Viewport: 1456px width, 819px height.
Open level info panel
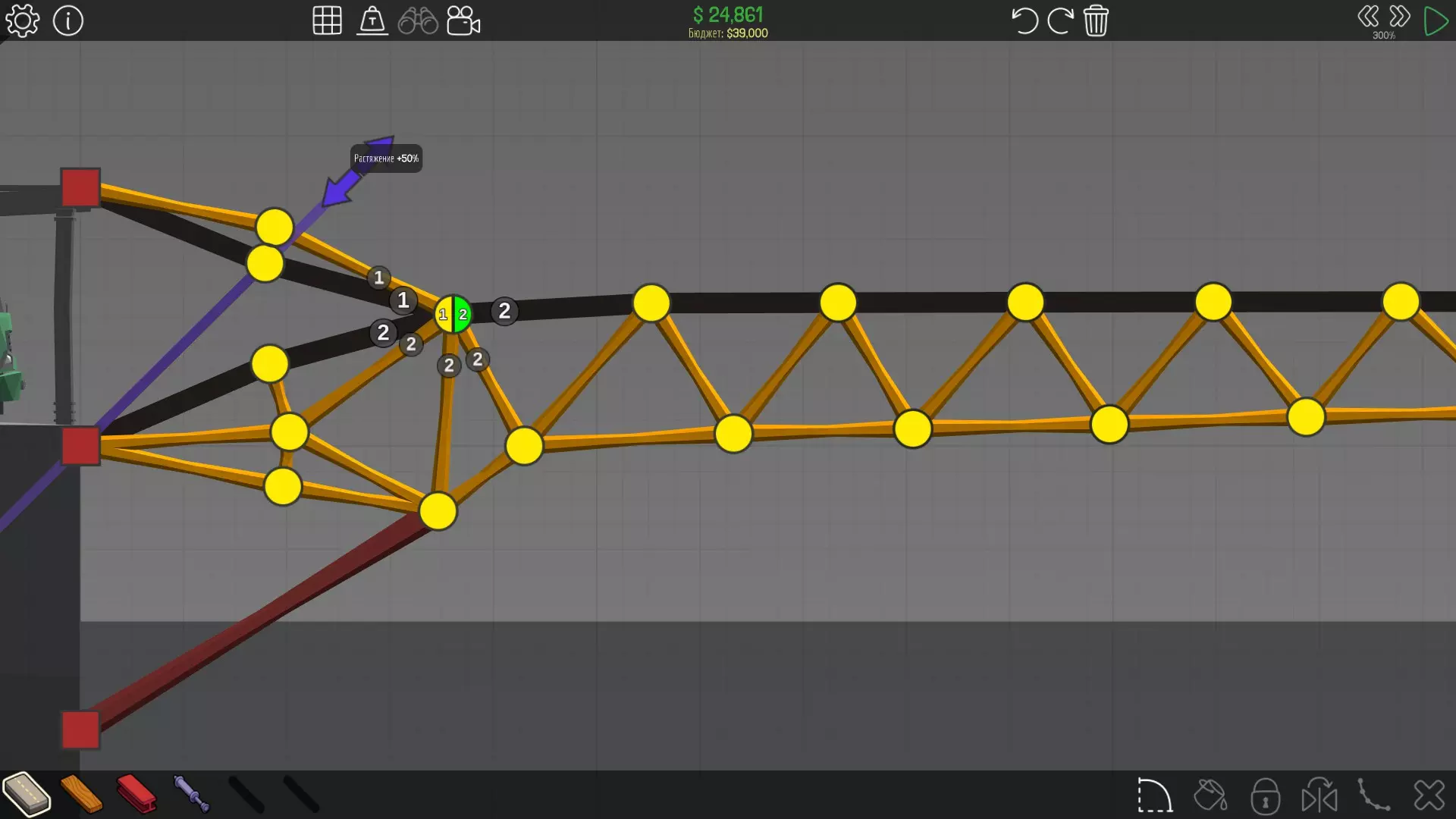68,21
